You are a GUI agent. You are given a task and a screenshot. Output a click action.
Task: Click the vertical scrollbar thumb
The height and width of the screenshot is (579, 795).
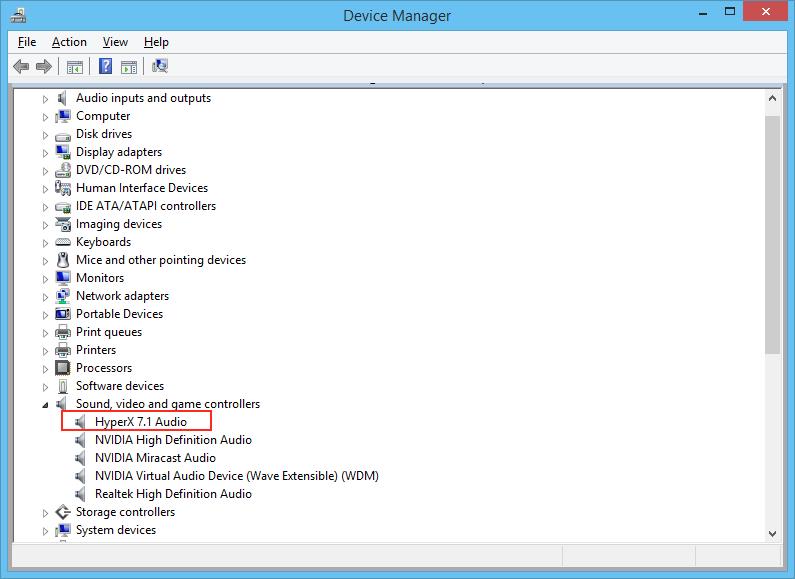[x=772, y=235]
